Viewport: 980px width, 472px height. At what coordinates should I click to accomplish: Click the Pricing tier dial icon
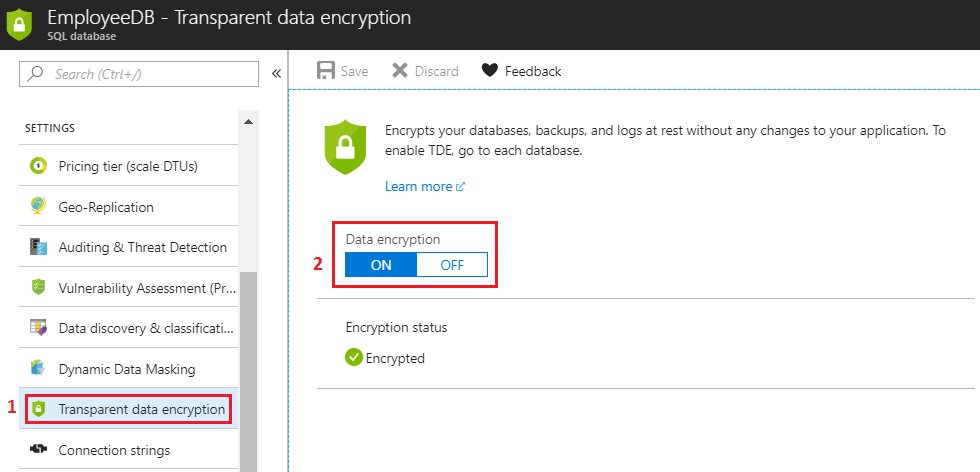[38, 166]
